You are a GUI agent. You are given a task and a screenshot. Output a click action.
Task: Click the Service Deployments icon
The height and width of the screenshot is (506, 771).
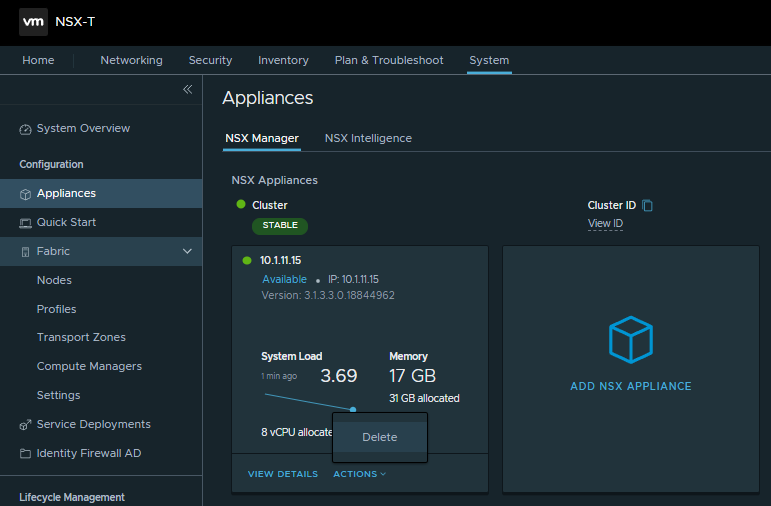[x=25, y=425]
